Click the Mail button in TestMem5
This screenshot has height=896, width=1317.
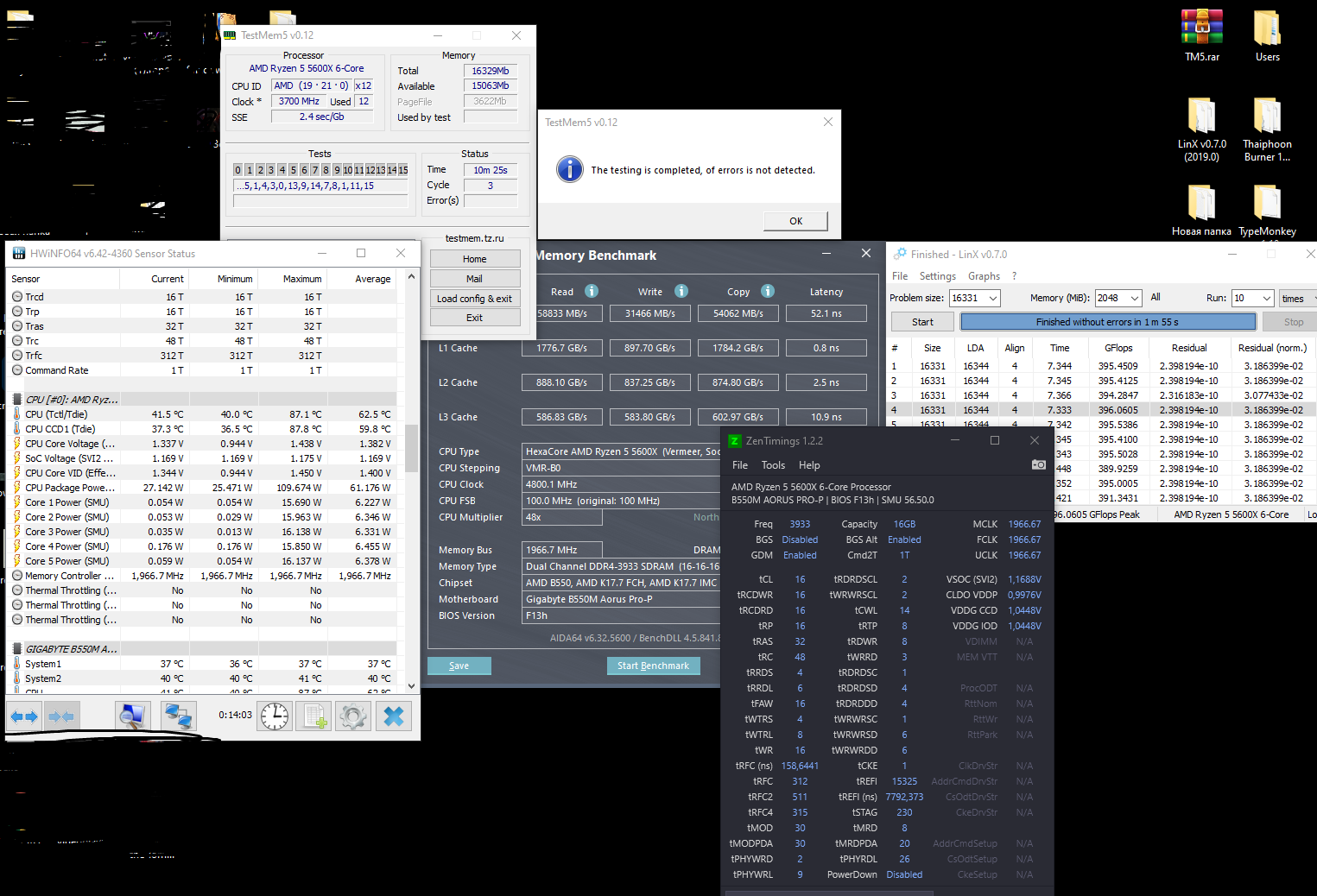tap(475, 279)
